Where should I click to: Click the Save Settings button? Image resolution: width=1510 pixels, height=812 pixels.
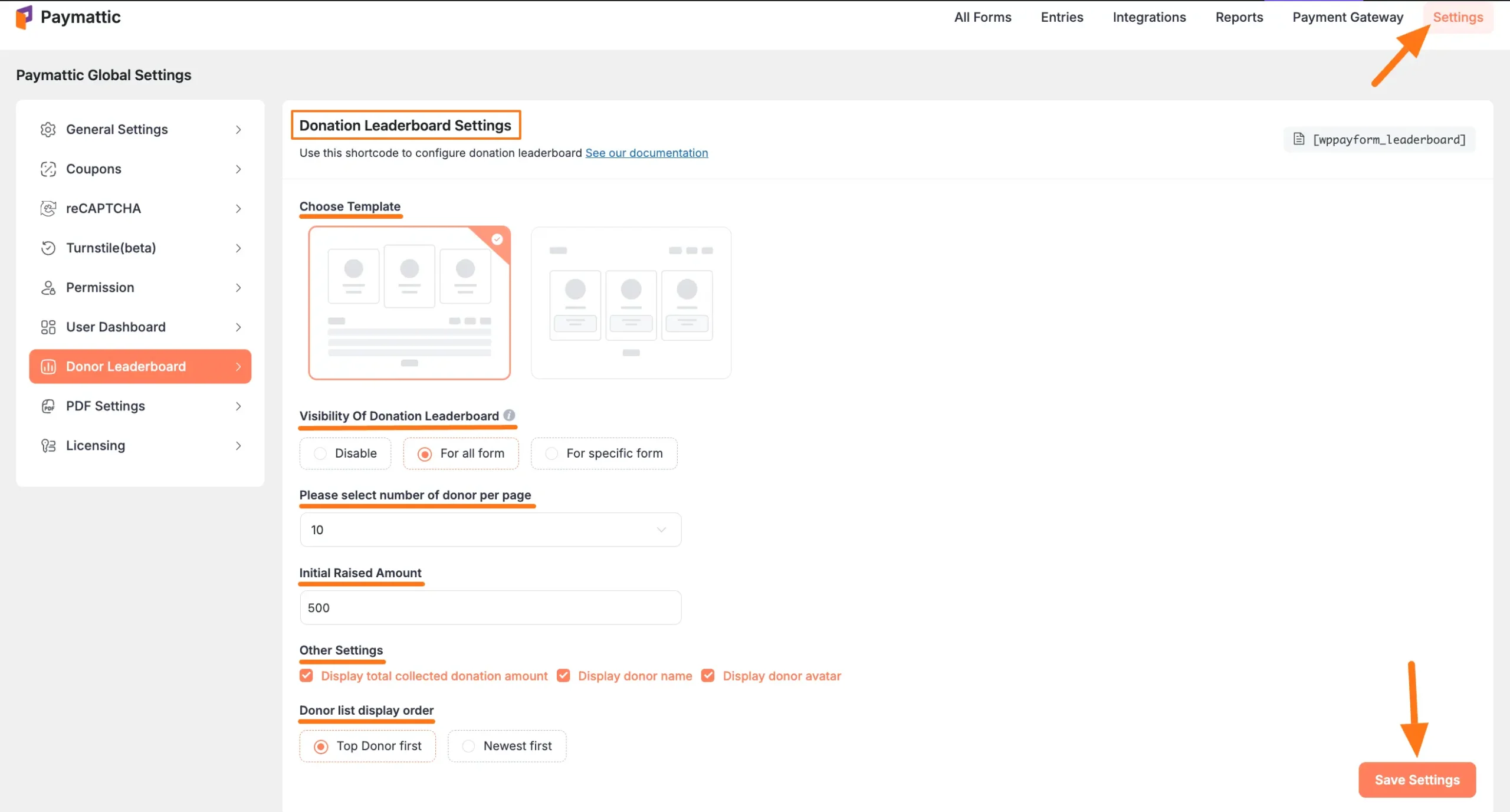[1417, 780]
